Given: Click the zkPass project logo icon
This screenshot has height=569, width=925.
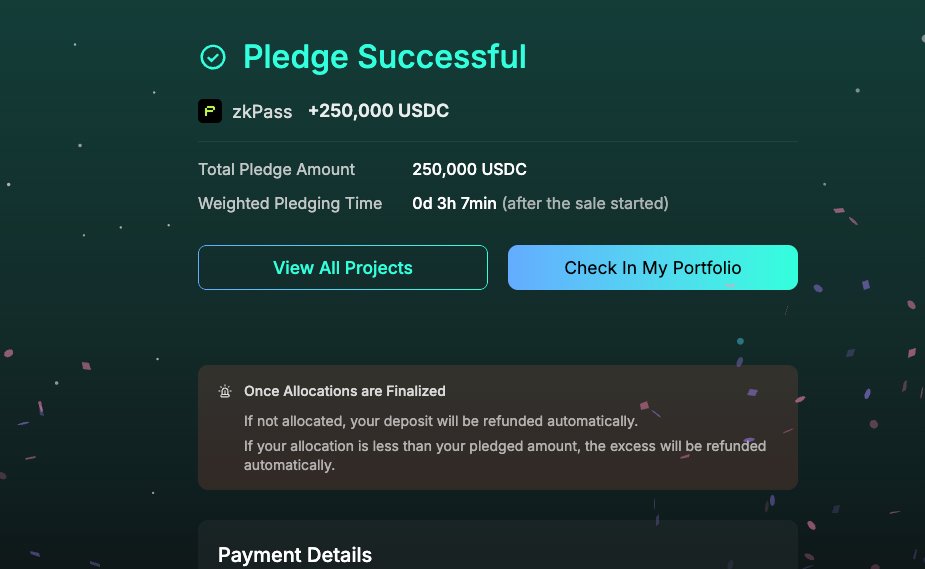Looking at the screenshot, I should tap(210, 111).
